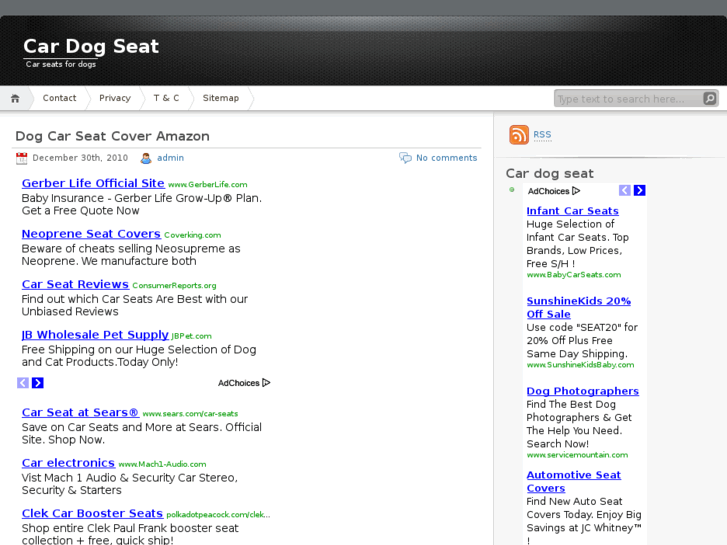
Task: Open the No comments link
Action: point(446,158)
